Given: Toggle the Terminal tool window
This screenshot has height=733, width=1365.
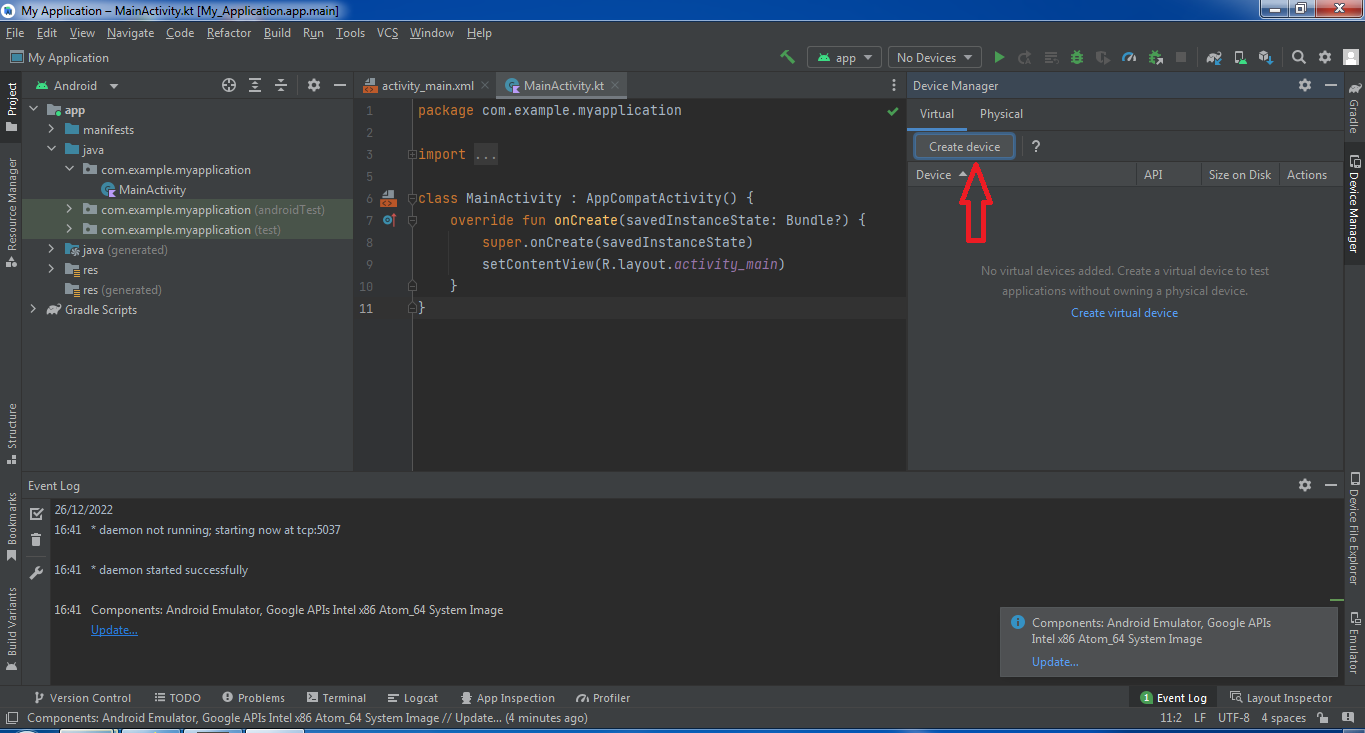Looking at the screenshot, I should [x=336, y=698].
